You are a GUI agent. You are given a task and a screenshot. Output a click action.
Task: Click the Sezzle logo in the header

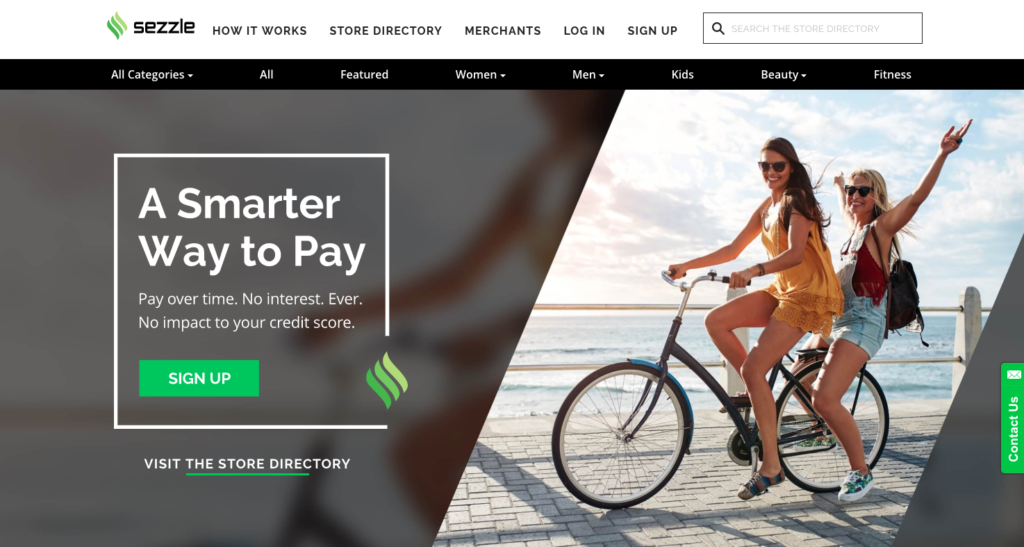tap(151, 26)
